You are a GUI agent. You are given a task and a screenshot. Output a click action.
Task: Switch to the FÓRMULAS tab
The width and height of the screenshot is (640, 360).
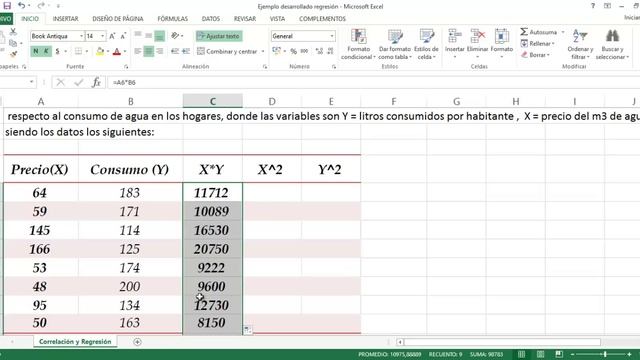point(173,19)
